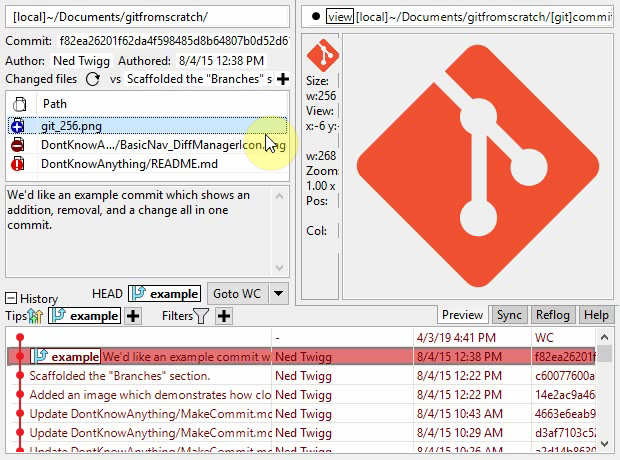
Task: Click the file icon in the Path column header
Action: [x=20, y=104]
